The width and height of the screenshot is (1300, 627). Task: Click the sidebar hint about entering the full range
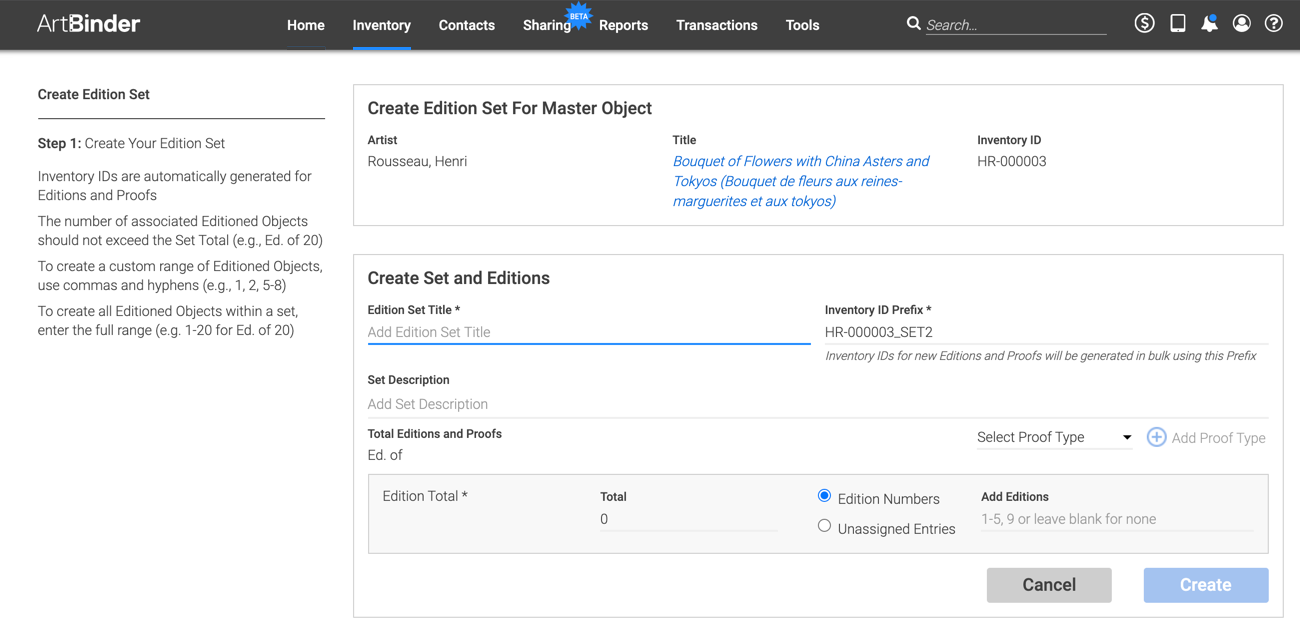pyautogui.click(x=168, y=321)
